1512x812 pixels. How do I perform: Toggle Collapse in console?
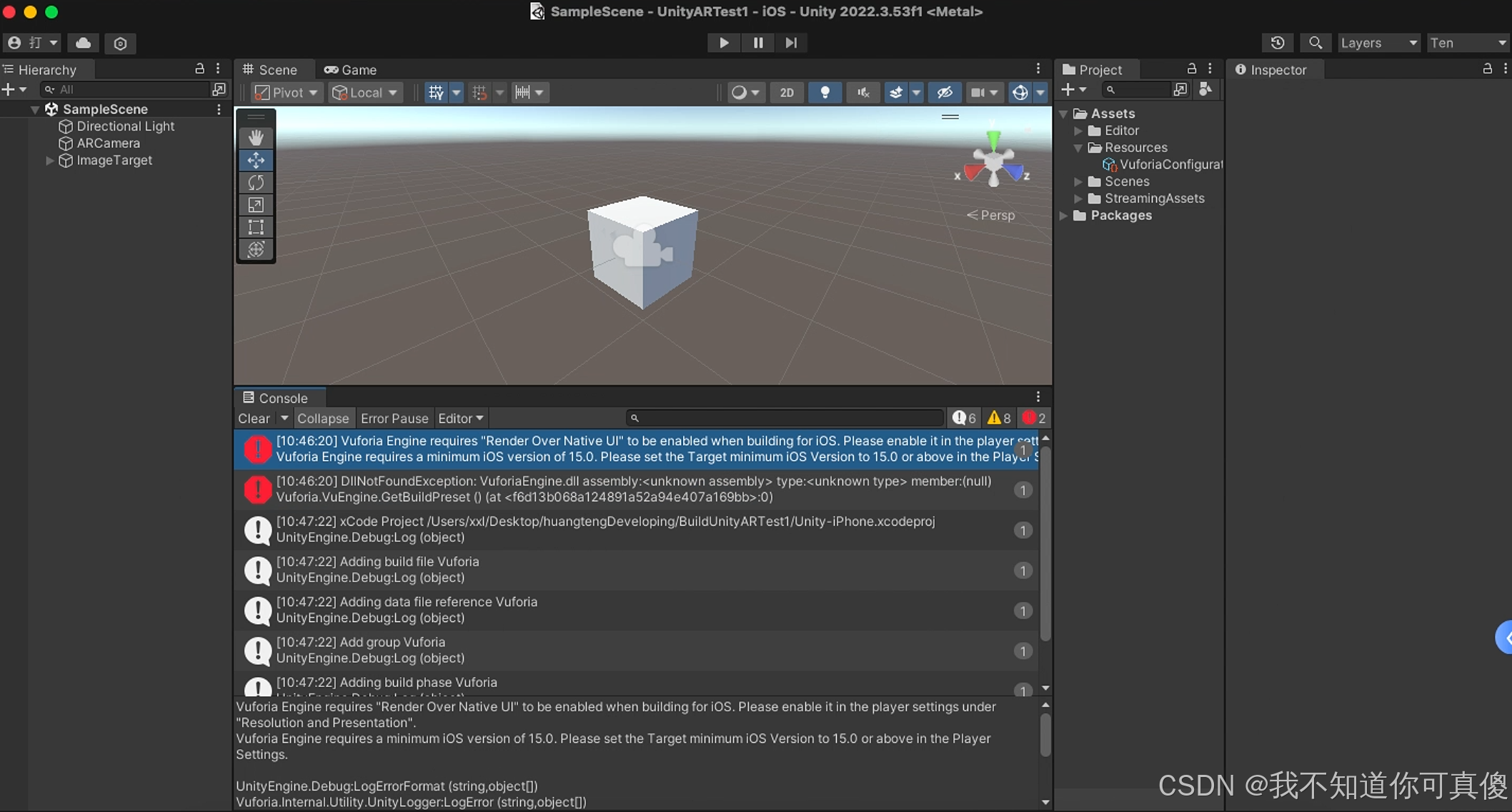click(323, 418)
